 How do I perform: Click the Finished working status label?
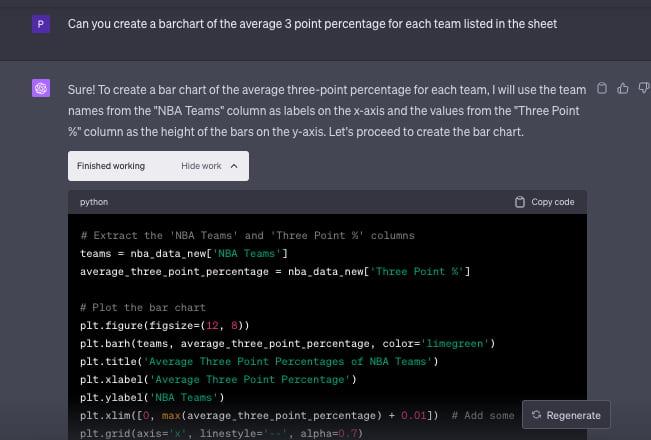(x=111, y=166)
